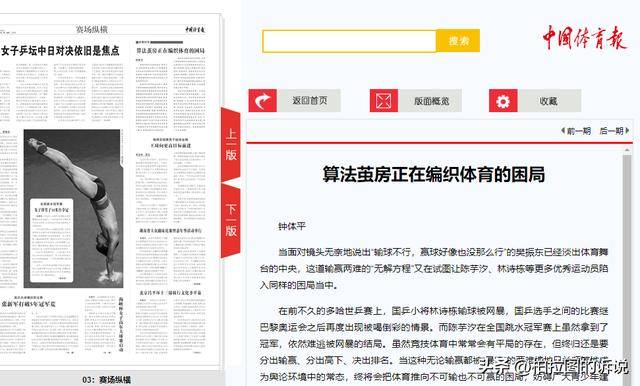Click the diver photo on the newspaper page

click(73, 209)
